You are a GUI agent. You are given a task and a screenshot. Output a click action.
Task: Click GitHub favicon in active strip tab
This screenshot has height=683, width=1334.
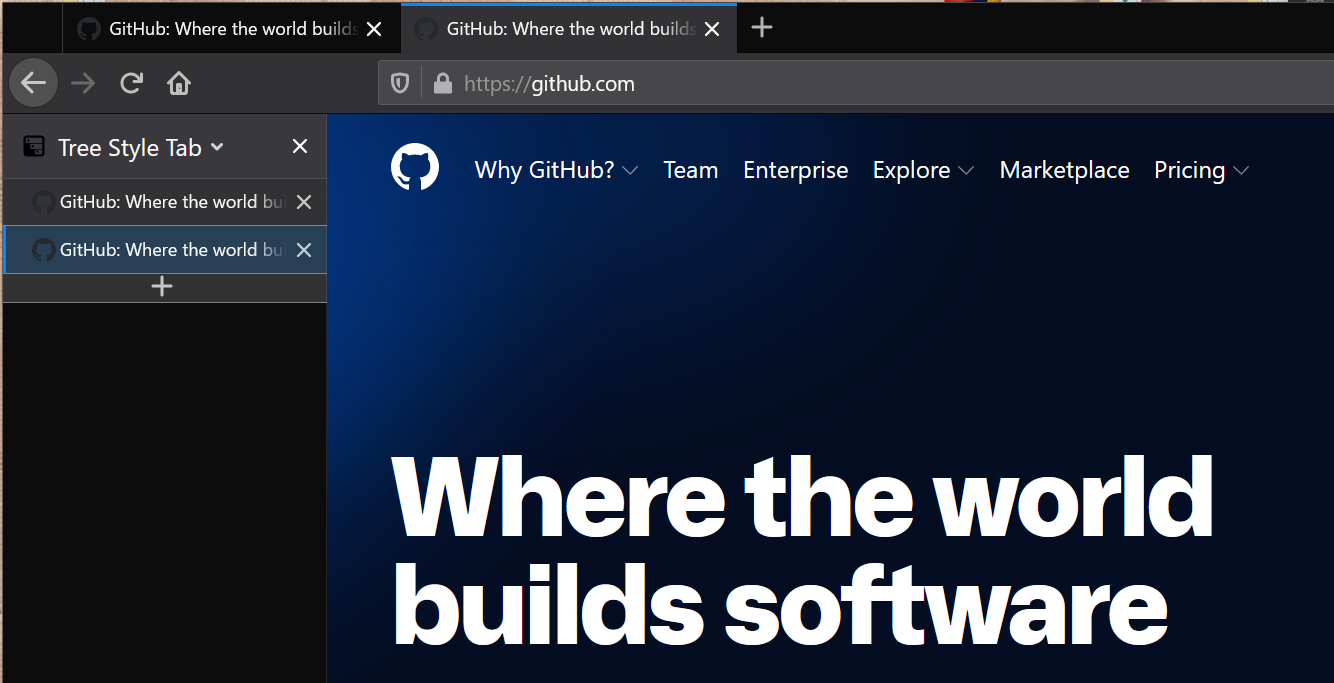coord(426,29)
